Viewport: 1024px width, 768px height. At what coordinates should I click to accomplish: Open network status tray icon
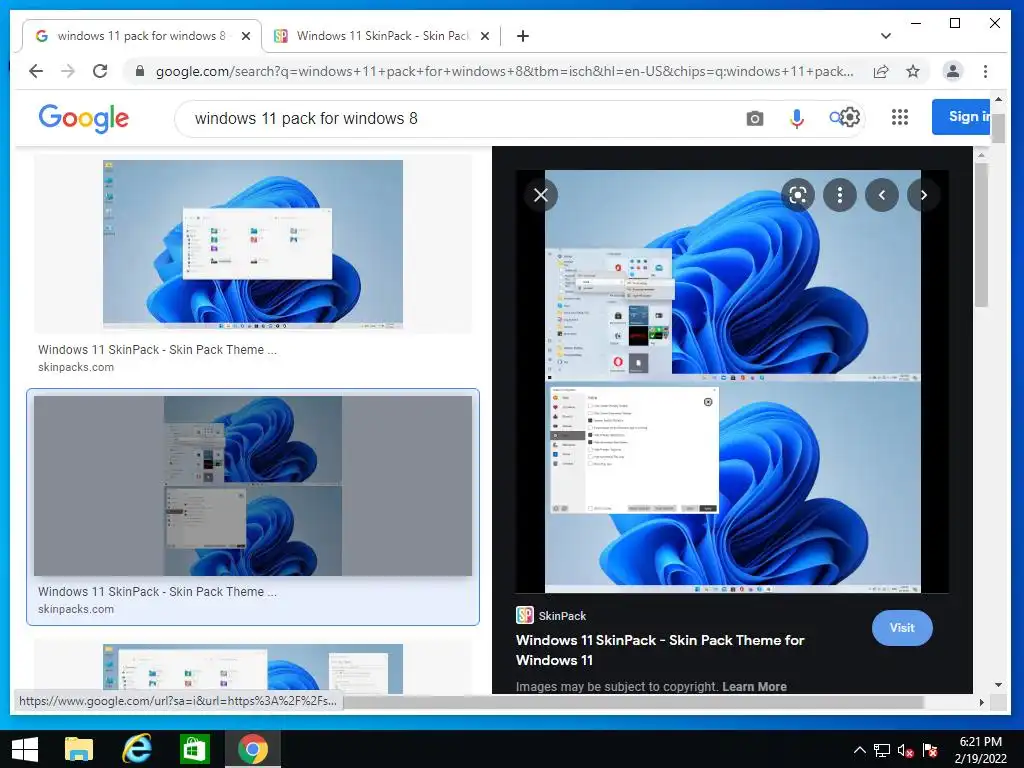coord(882,750)
